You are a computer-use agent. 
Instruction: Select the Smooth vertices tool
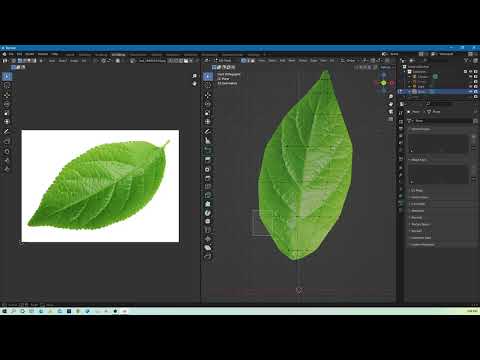[208, 221]
